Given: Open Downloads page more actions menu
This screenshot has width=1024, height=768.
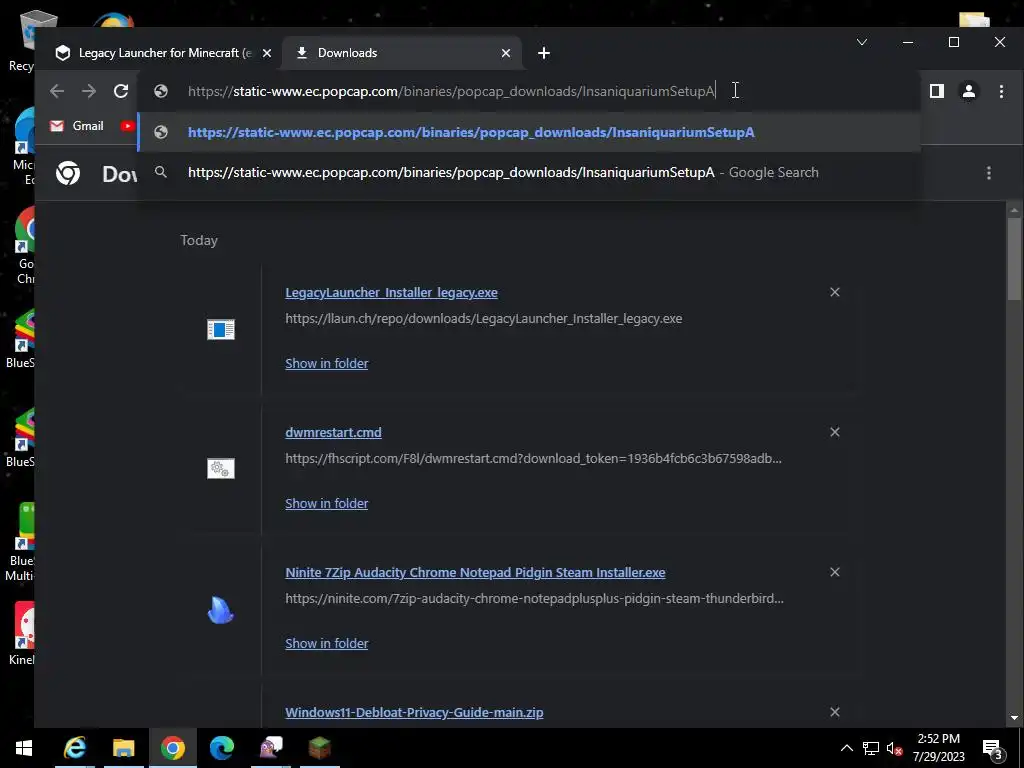Looking at the screenshot, I should coord(989,172).
